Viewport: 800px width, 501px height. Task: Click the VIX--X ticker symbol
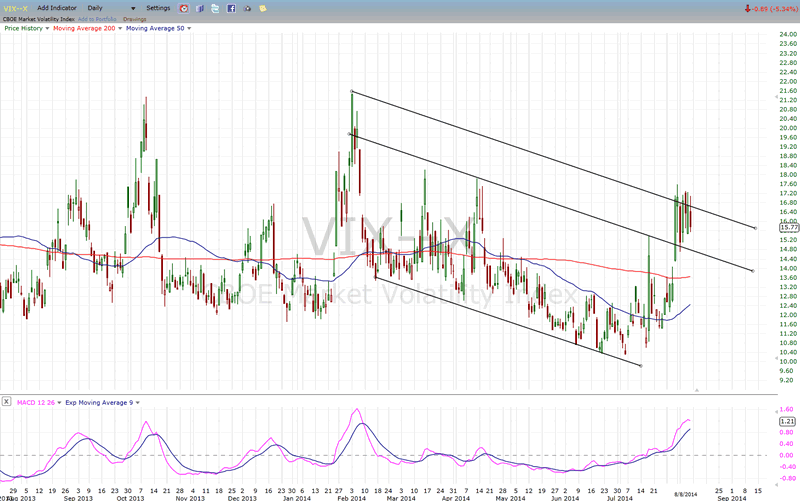click(14, 7)
